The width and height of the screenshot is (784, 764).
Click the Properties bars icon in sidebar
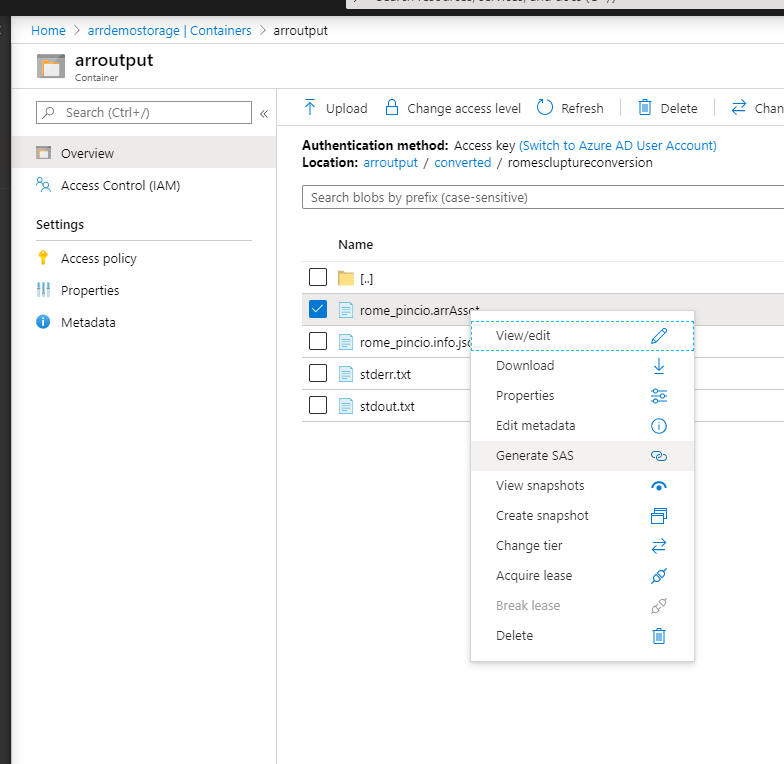44,290
